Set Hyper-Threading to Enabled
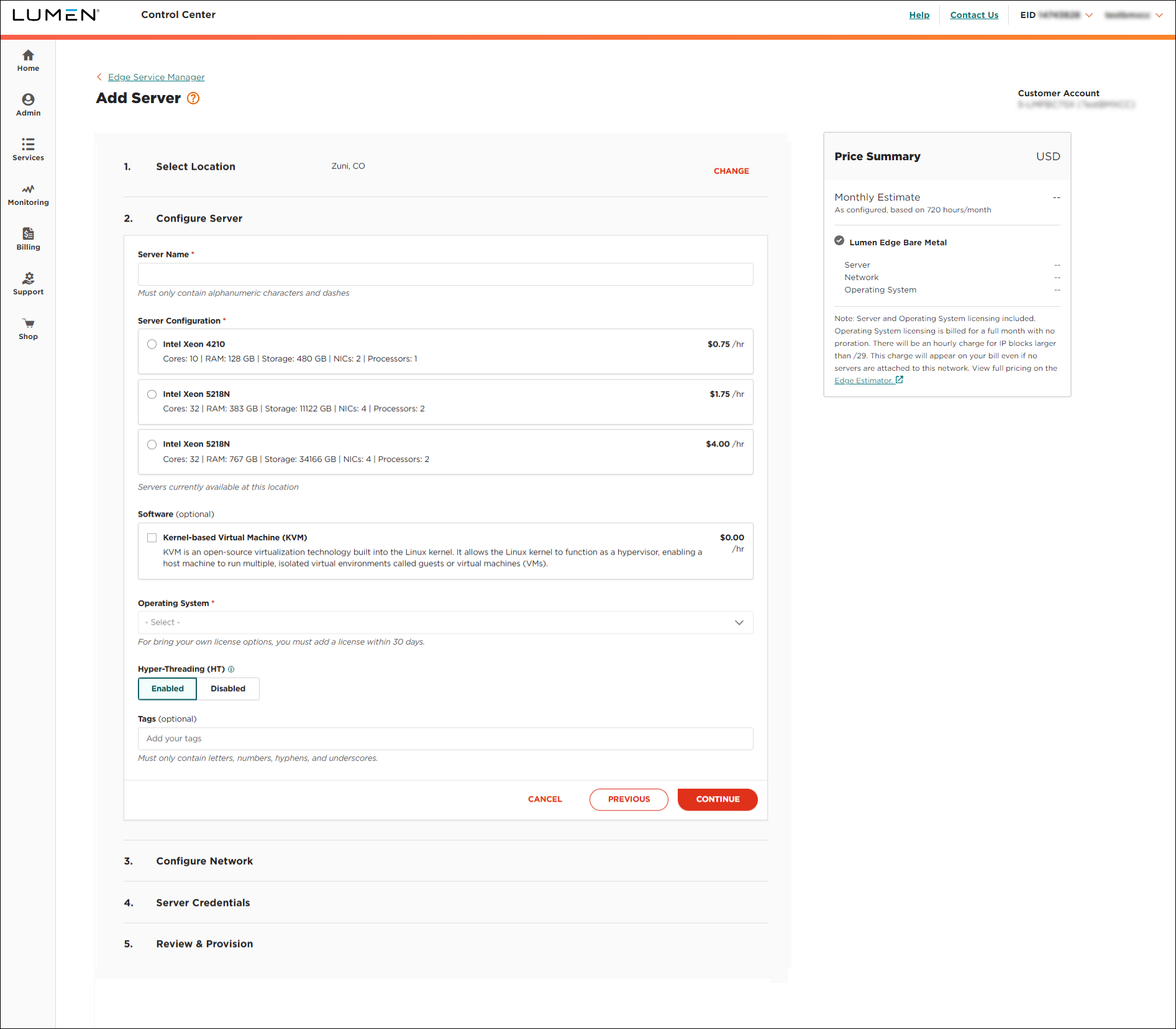This screenshot has height=1029, width=1176. click(x=167, y=689)
